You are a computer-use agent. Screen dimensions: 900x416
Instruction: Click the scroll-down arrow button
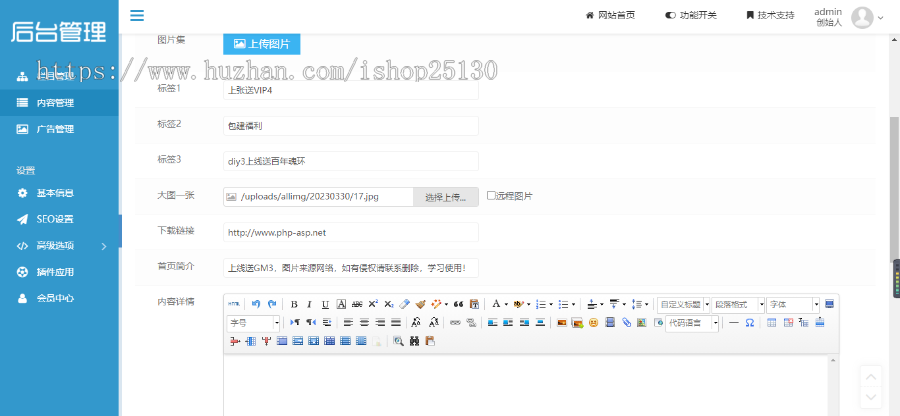pos(871,396)
